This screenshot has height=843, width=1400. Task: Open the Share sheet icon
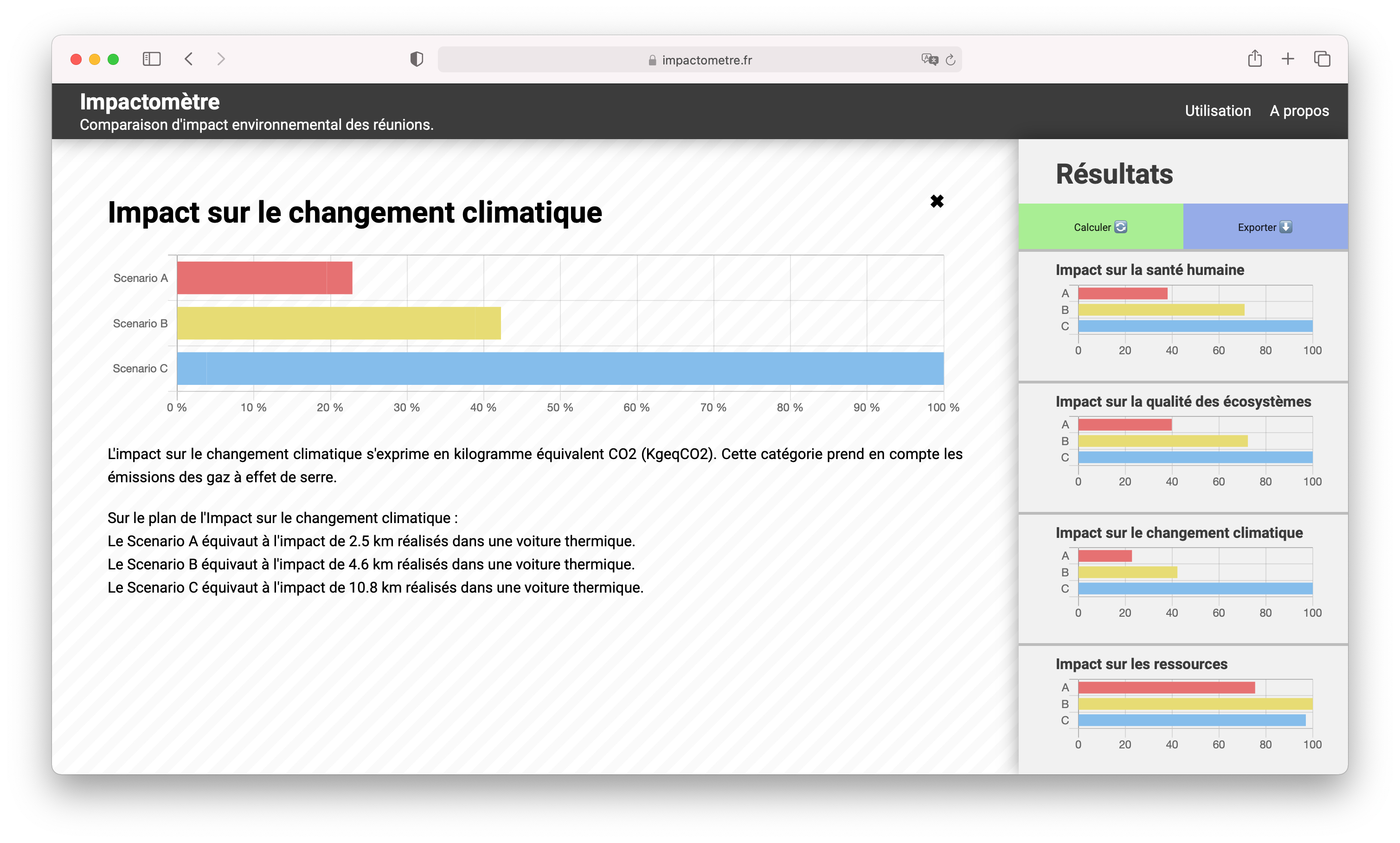pyautogui.click(x=1254, y=58)
